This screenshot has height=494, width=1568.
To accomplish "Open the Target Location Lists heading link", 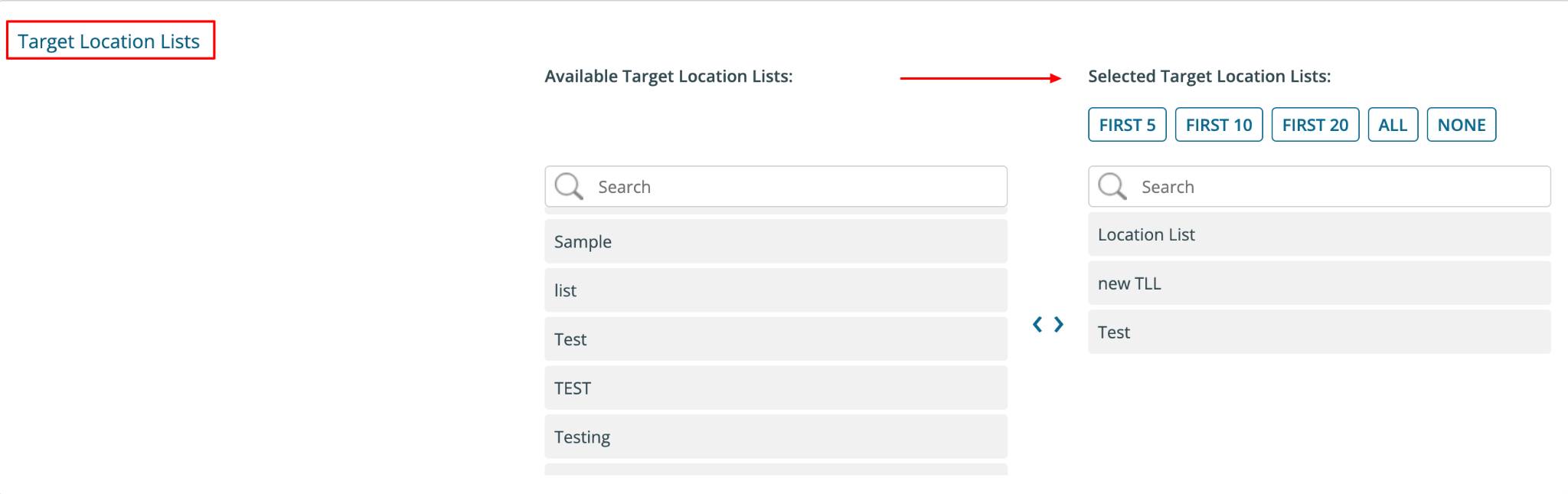I will 109,41.
